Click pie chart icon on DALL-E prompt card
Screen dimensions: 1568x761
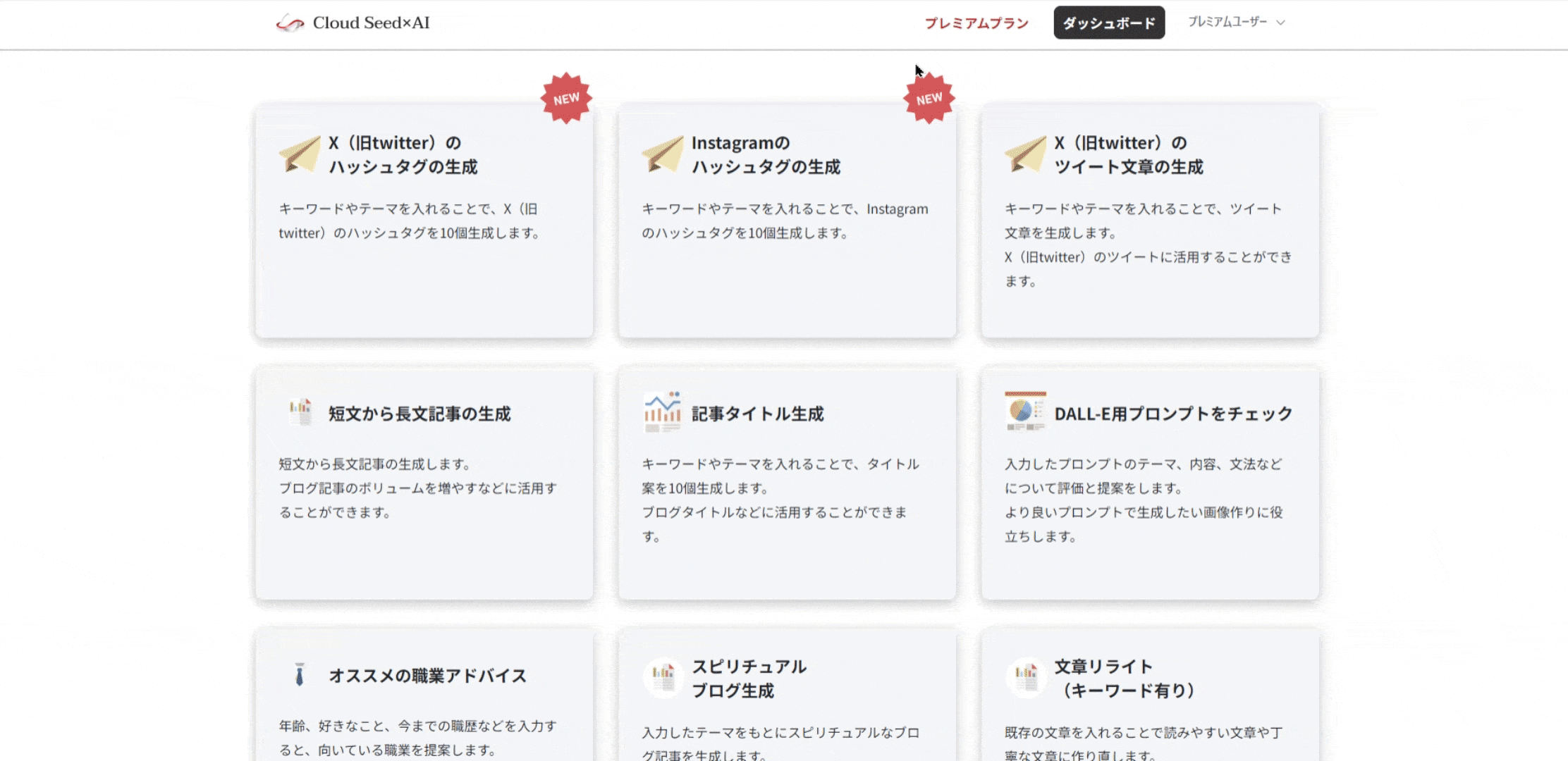(x=1025, y=412)
